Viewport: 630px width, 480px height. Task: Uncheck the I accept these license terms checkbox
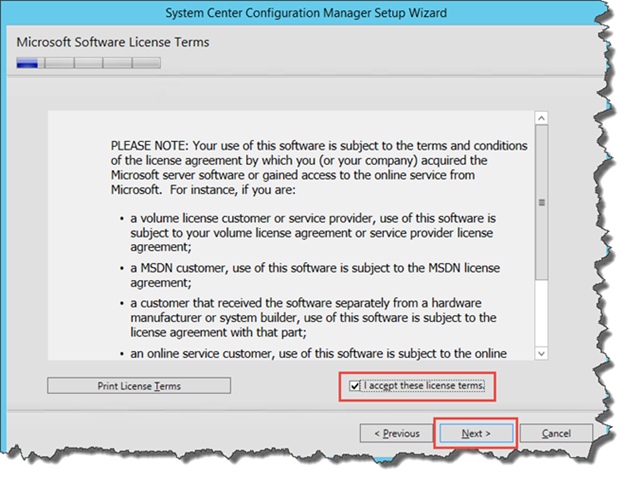click(x=354, y=386)
